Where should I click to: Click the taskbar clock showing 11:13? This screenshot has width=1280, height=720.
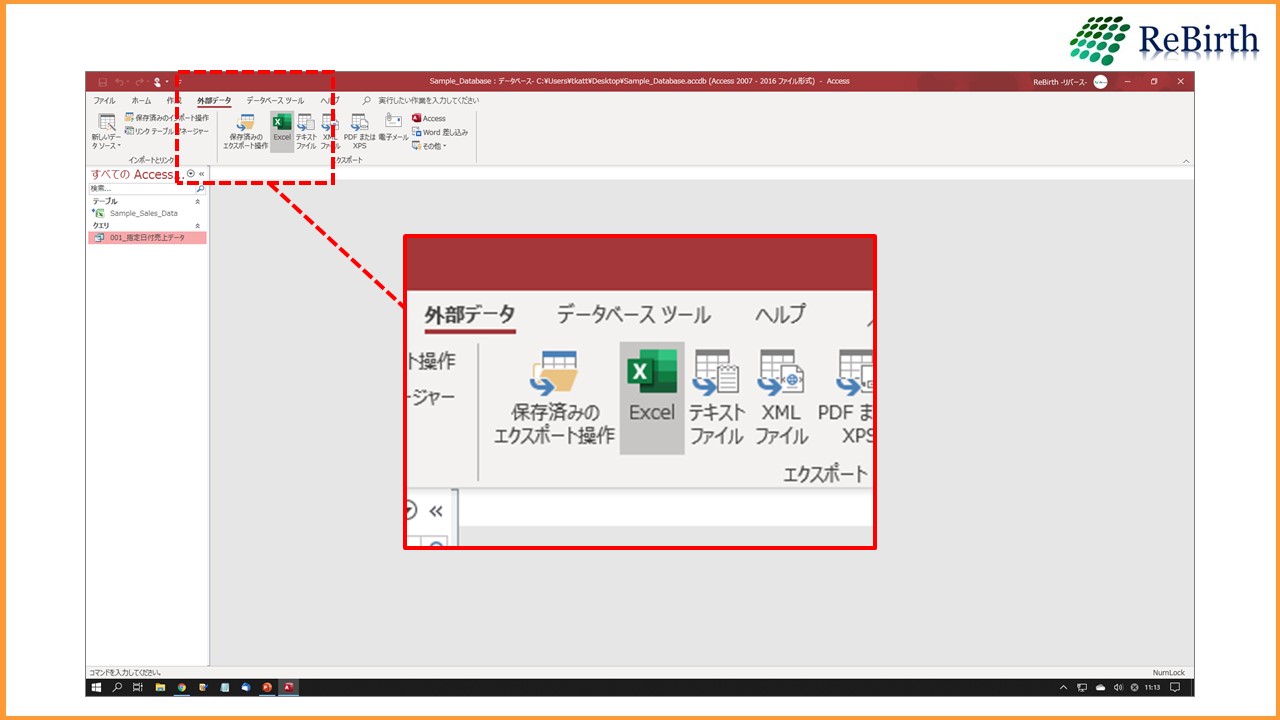coord(1152,688)
